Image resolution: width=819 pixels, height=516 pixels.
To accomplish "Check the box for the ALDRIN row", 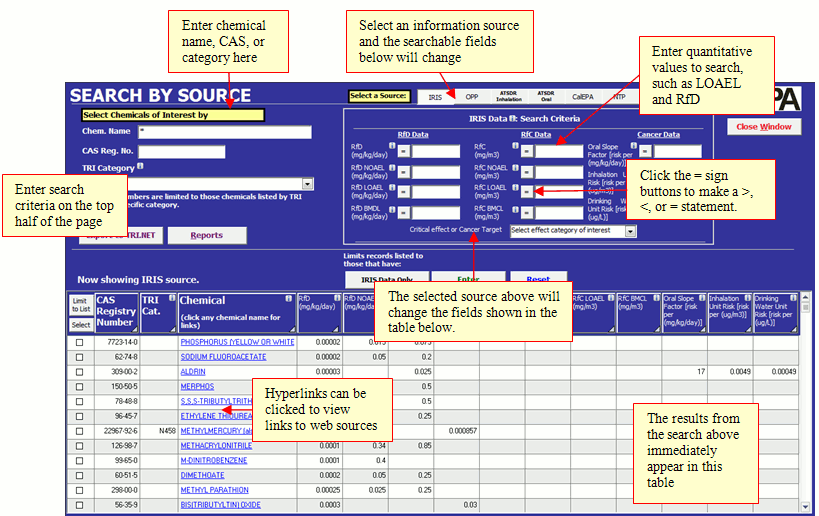I will [x=80, y=371].
